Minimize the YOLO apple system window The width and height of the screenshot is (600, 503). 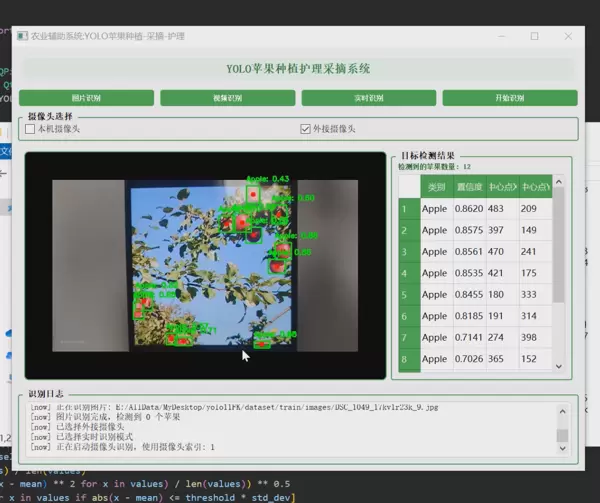(x=499, y=36)
